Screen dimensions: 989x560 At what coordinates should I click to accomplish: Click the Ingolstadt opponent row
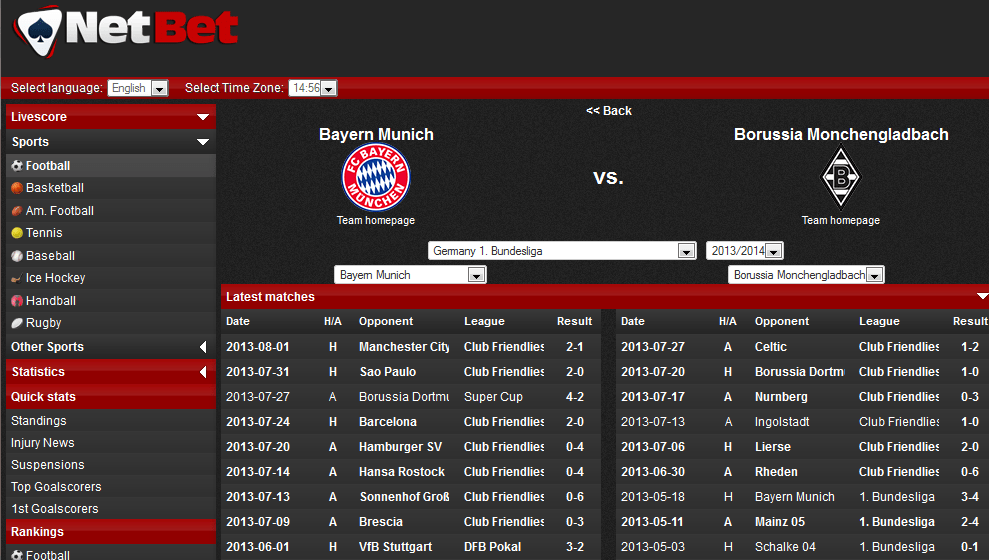(782, 422)
